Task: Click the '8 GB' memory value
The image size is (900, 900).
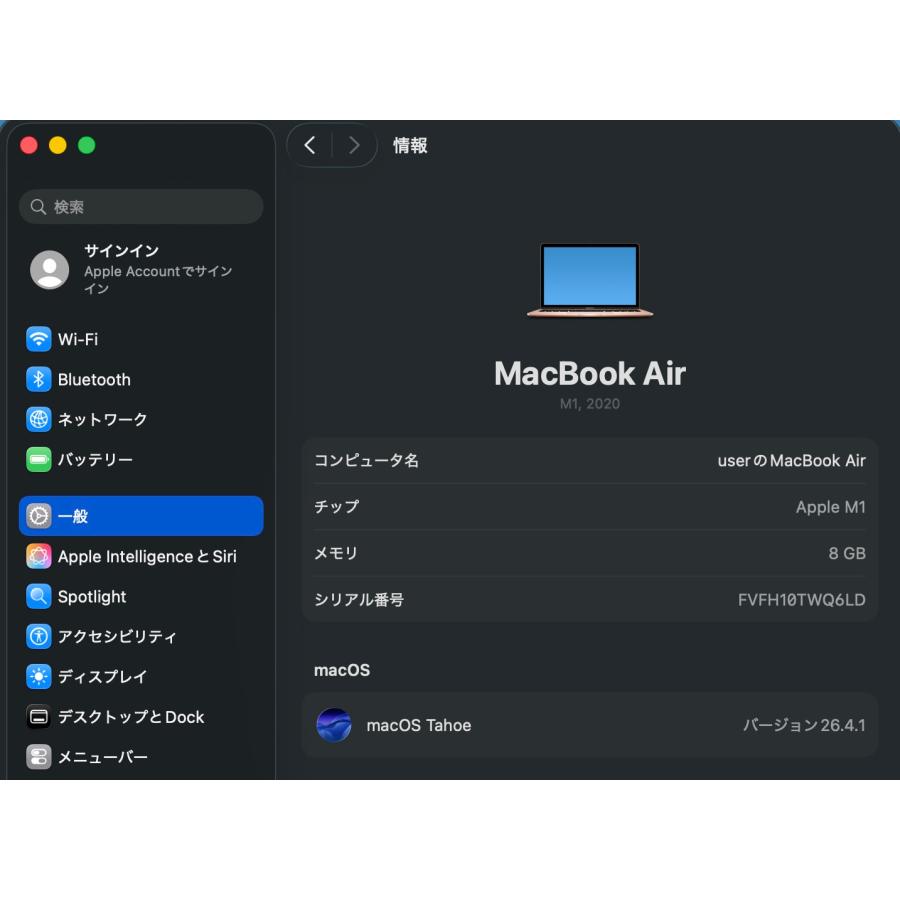Action: [847, 553]
